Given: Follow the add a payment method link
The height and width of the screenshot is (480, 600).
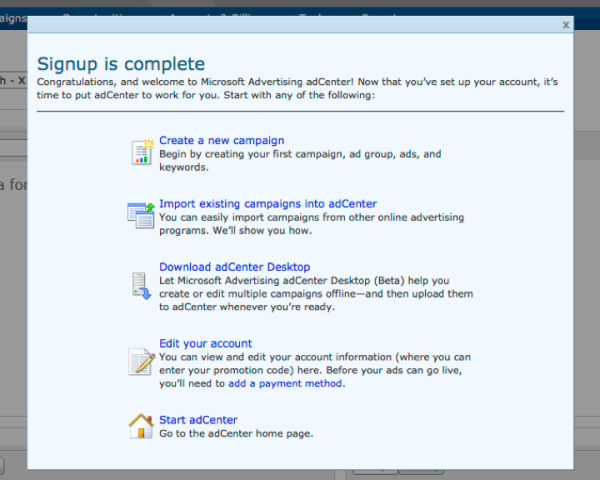Looking at the screenshot, I should coord(285,383).
